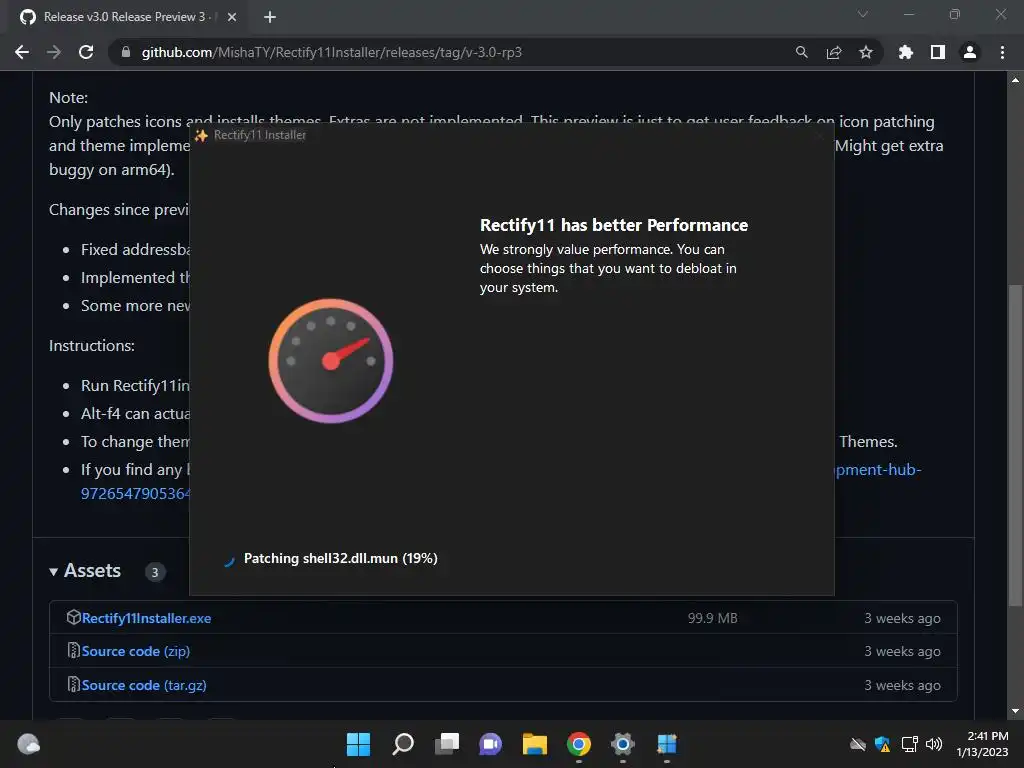Click the vertical scrollbar thumb

tap(1015, 446)
